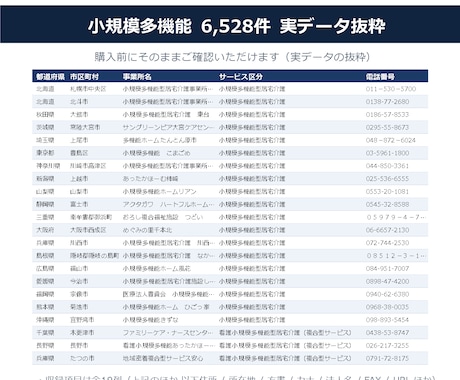Image resolution: width=460 pixels, height=380 pixels.
Task: Click the 富士市 city cell
Action: click(x=79, y=204)
